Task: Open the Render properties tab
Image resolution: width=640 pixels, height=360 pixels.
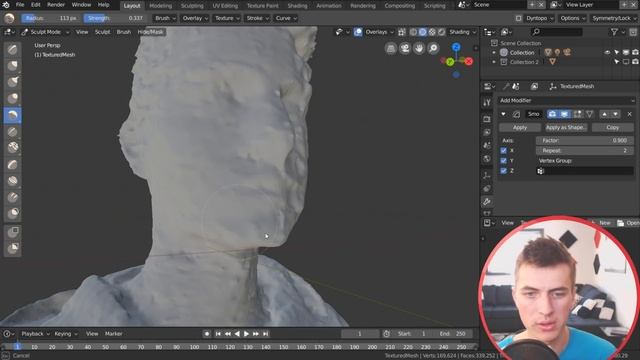Action: [487, 119]
